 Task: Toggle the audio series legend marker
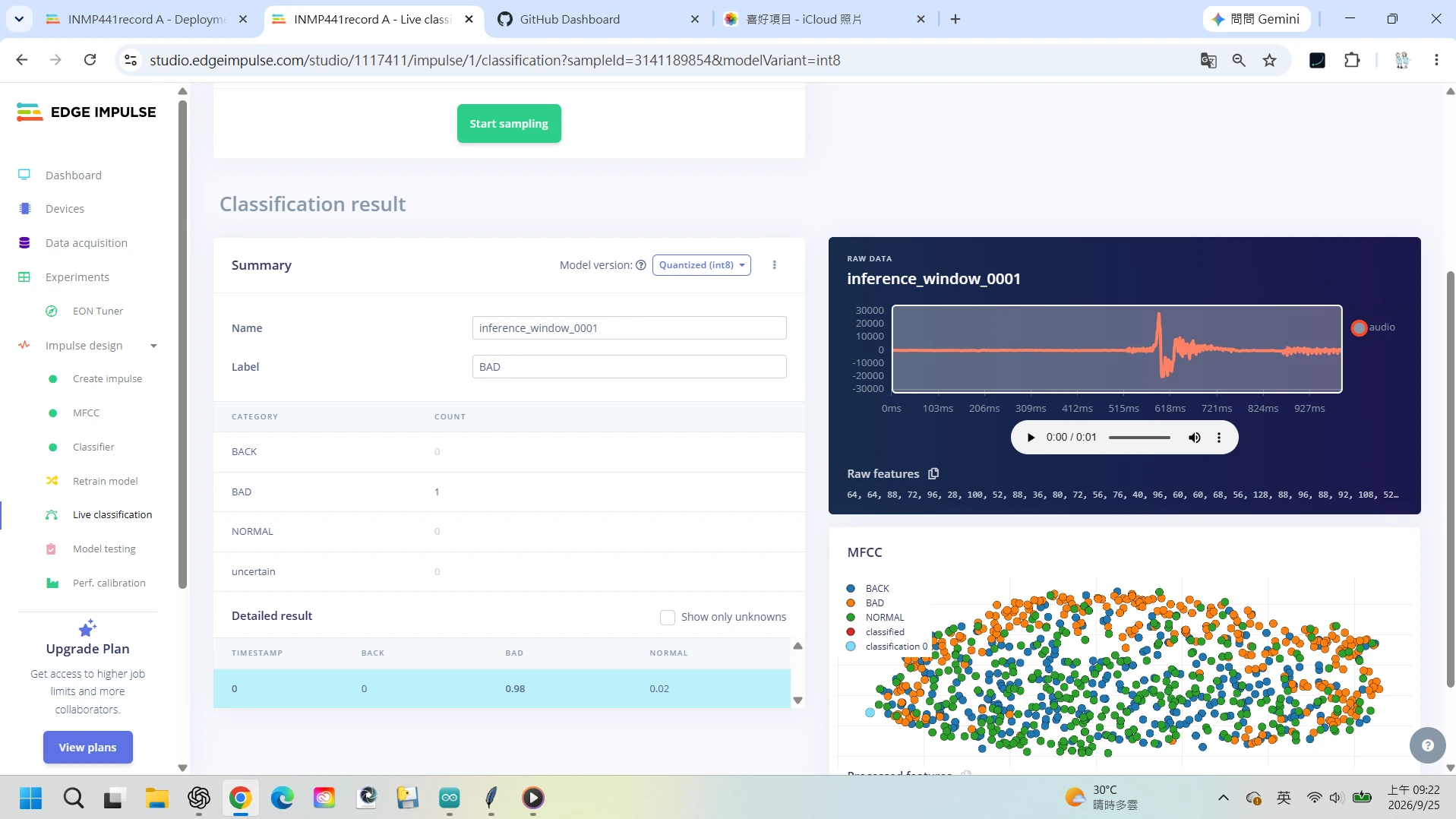coord(1359,327)
